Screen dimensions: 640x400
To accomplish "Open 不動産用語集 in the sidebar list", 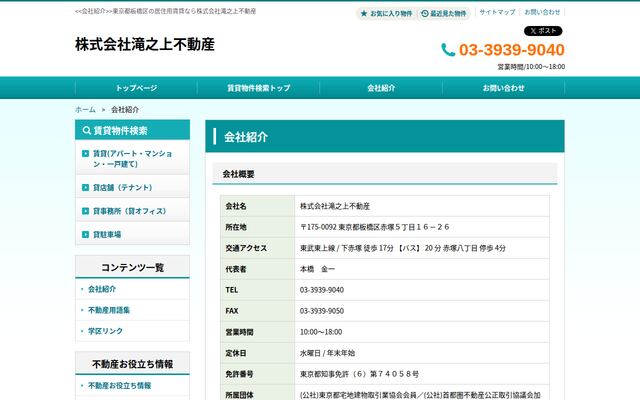I will [109, 310].
